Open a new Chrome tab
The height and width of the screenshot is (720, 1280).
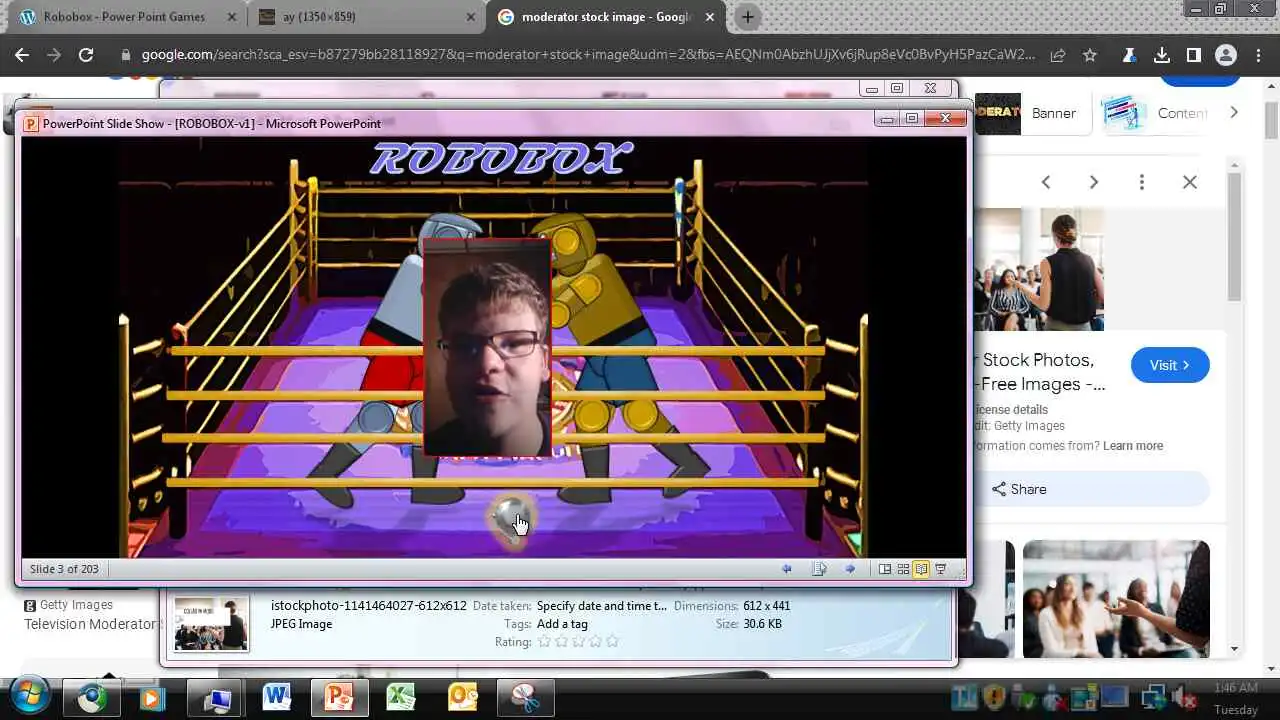(x=747, y=17)
